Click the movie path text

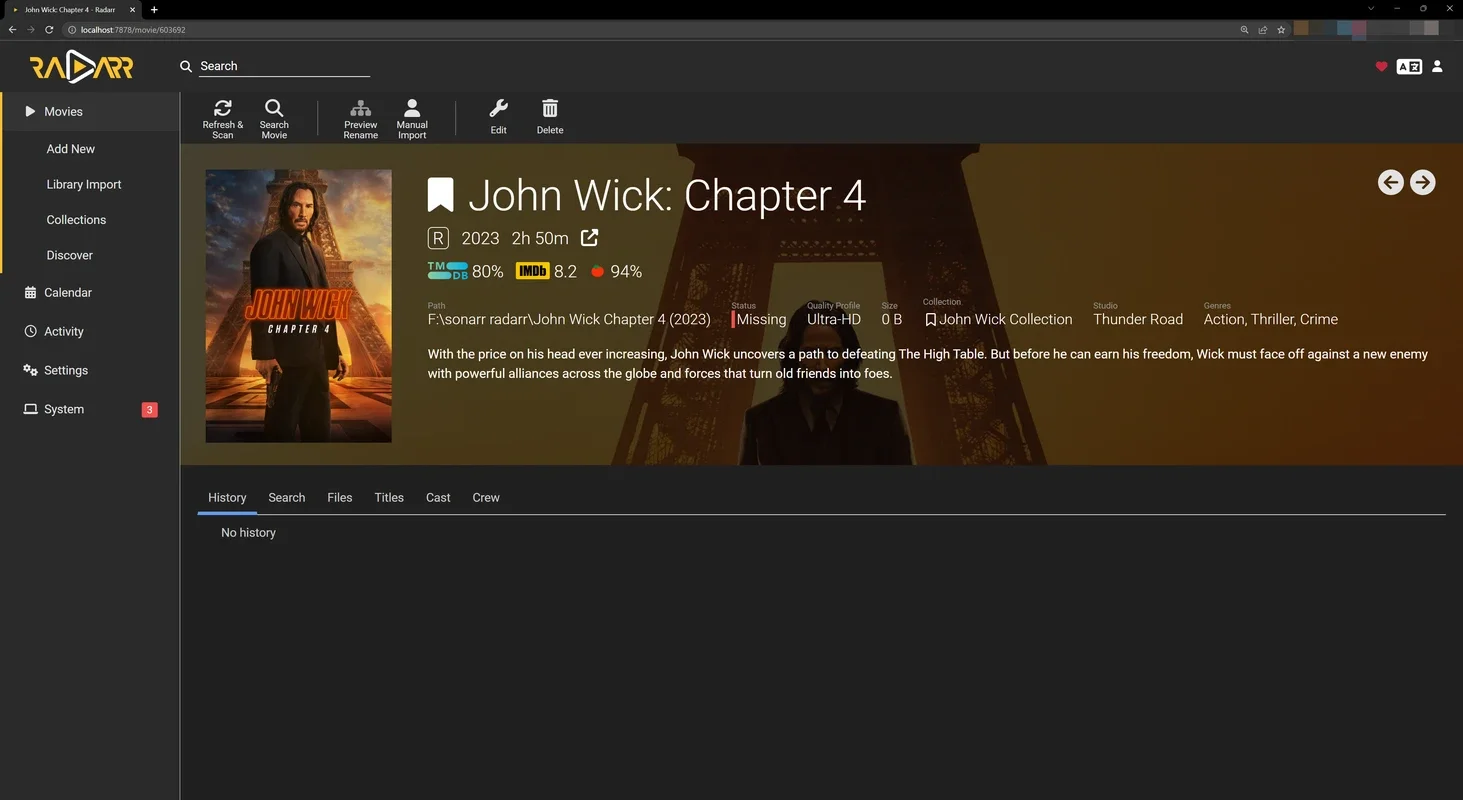pyautogui.click(x=569, y=319)
